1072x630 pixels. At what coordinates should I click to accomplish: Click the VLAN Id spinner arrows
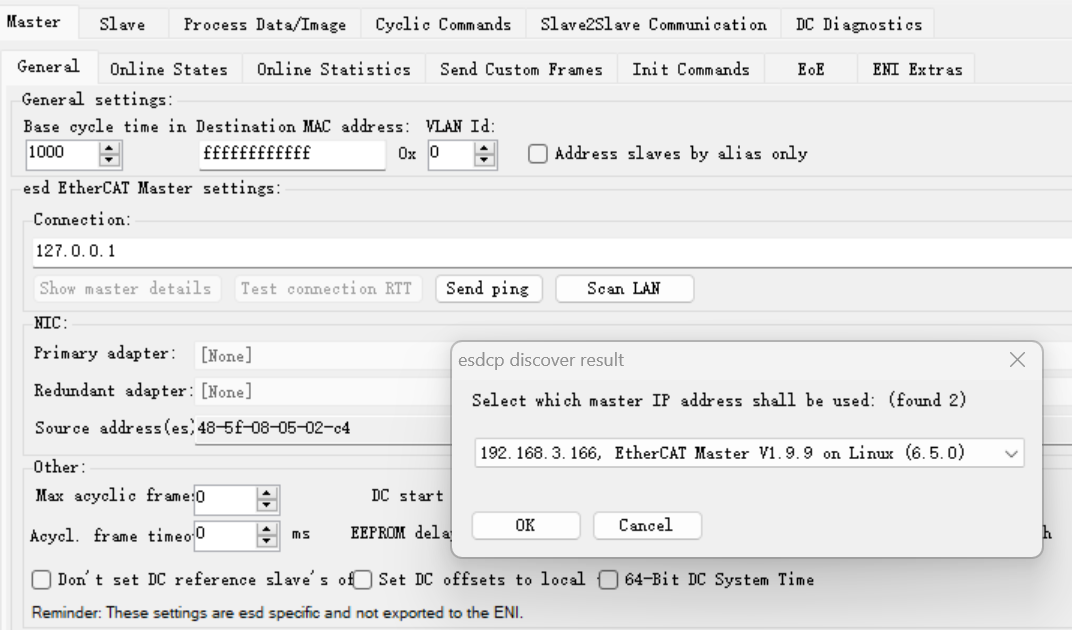484,154
